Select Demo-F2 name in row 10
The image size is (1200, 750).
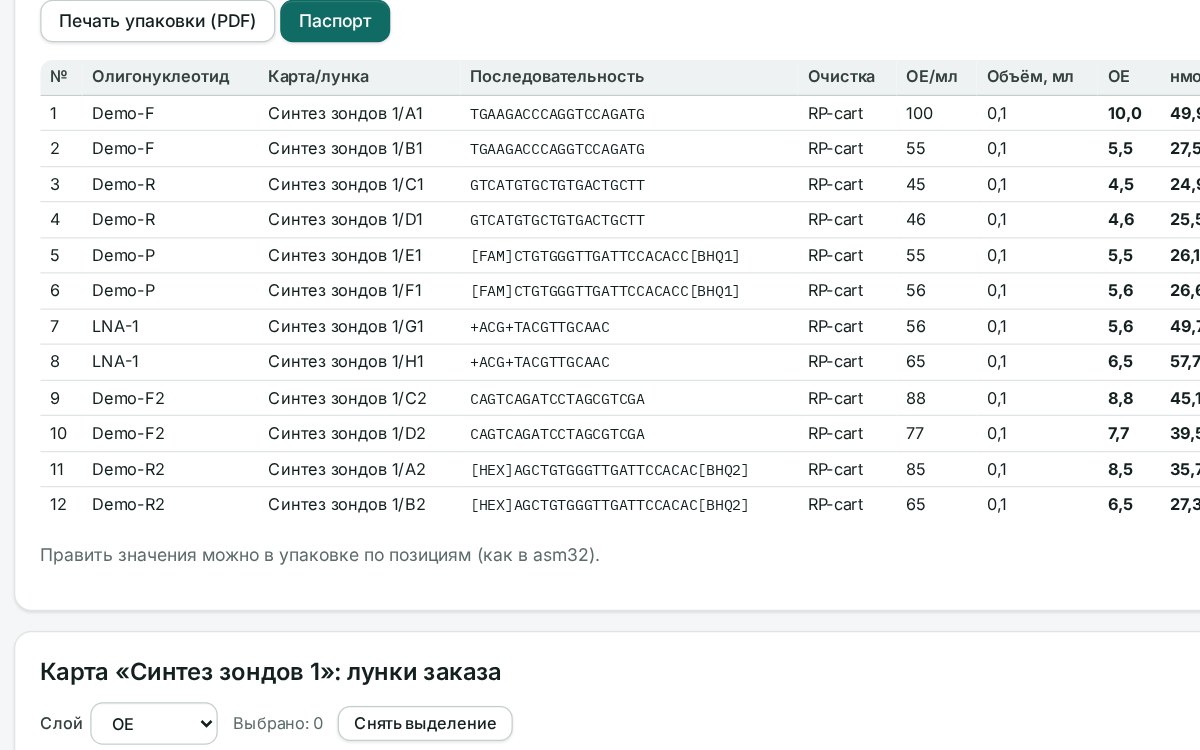[128, 433]
